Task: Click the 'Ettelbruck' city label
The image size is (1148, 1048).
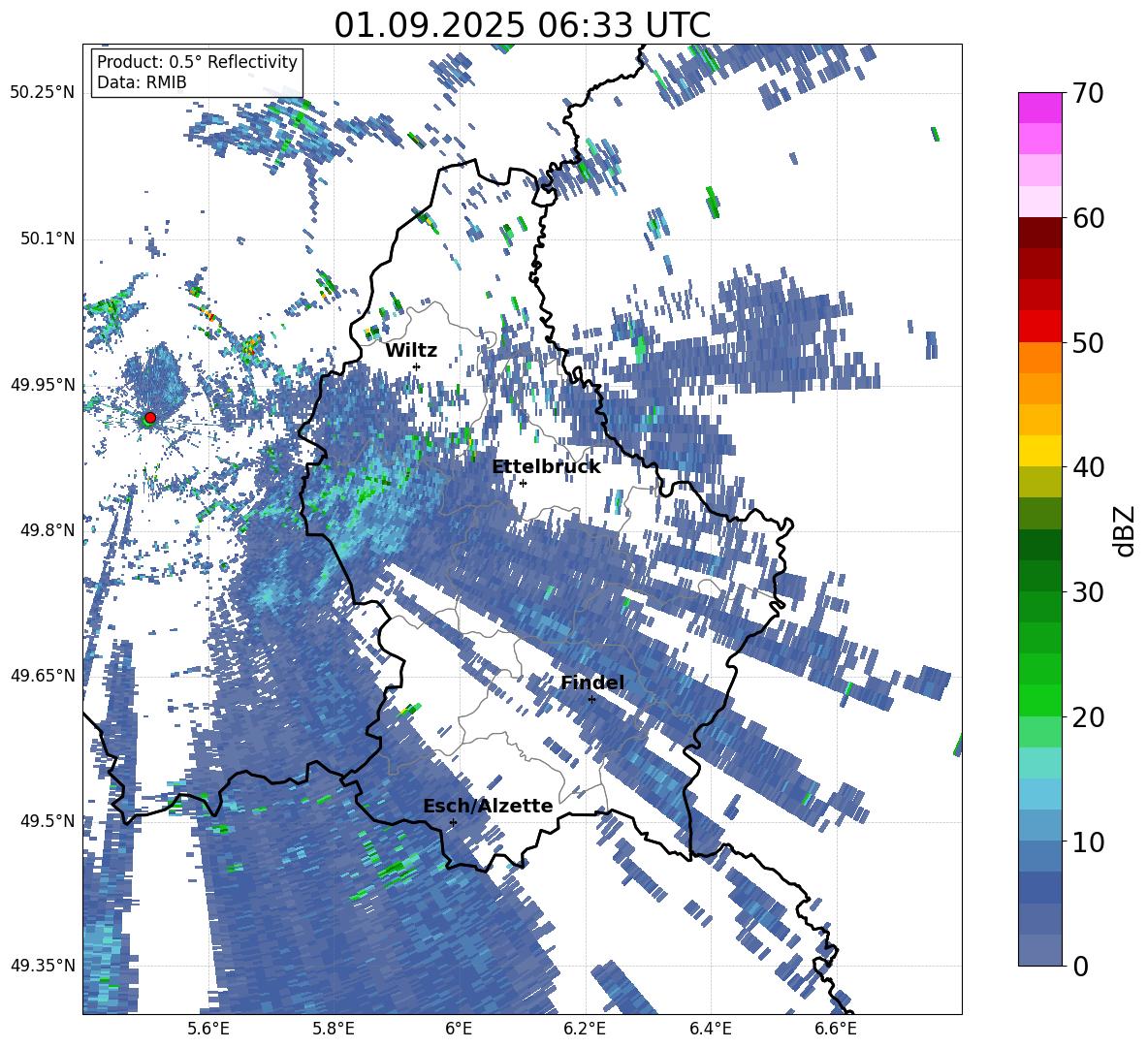Action: pos(546,467)
